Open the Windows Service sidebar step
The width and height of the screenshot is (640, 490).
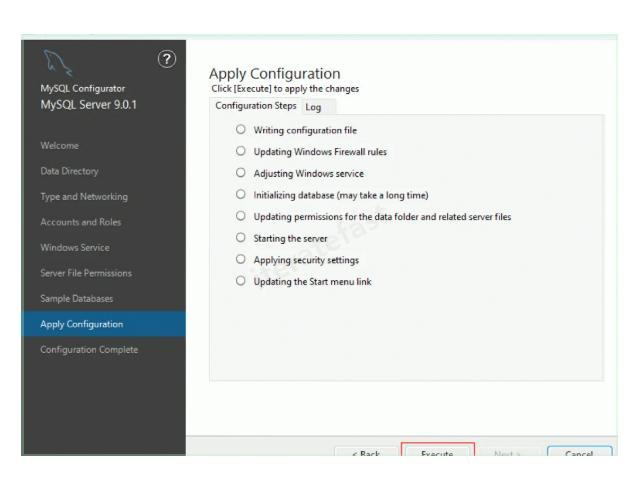click(x=75, y=247)
